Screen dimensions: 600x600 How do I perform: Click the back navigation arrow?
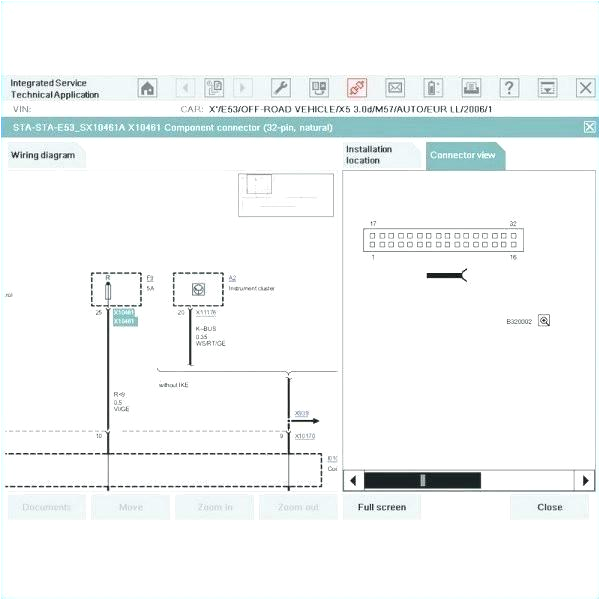pyautogui.click(x=185, y=88)
